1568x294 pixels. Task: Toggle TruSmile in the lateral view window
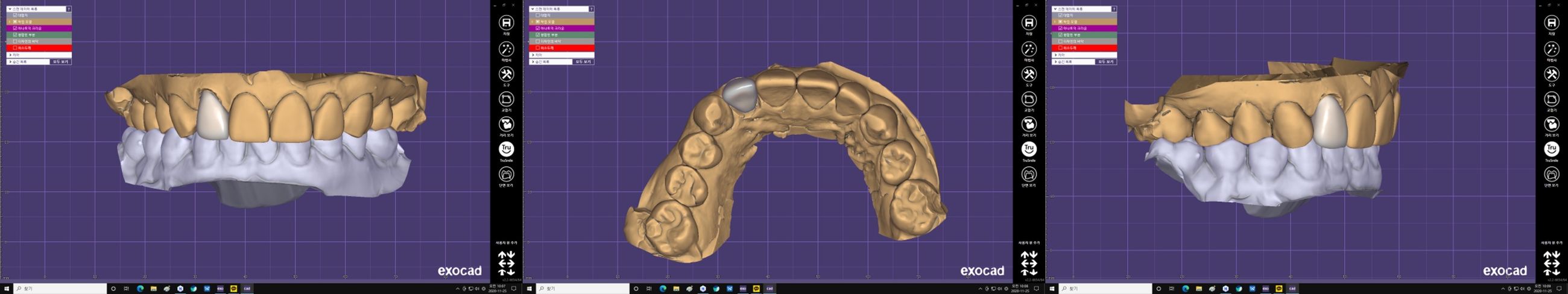tap(1552, 149)
